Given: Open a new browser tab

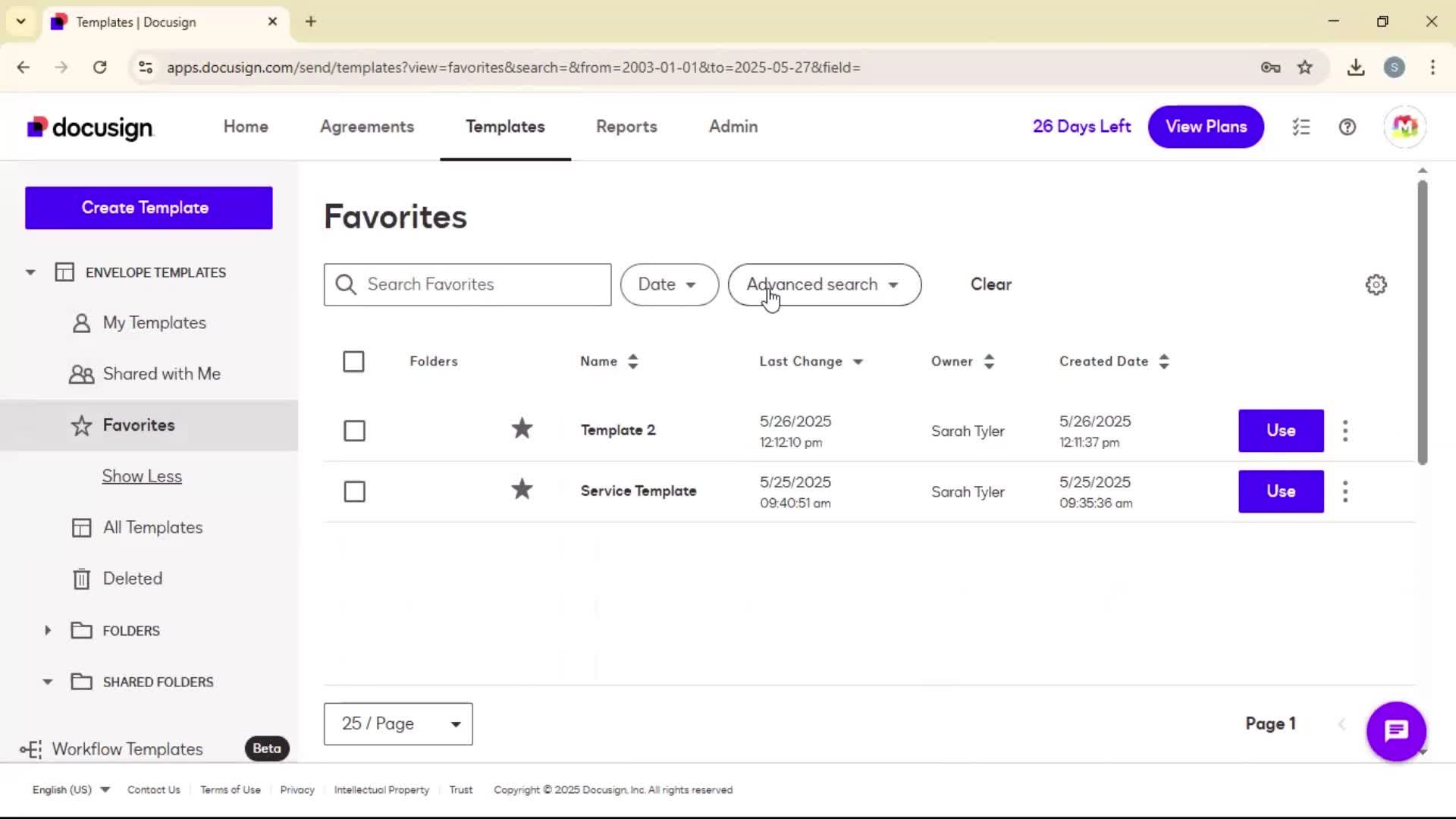Looking at the screenshot, I should (311, 21).
